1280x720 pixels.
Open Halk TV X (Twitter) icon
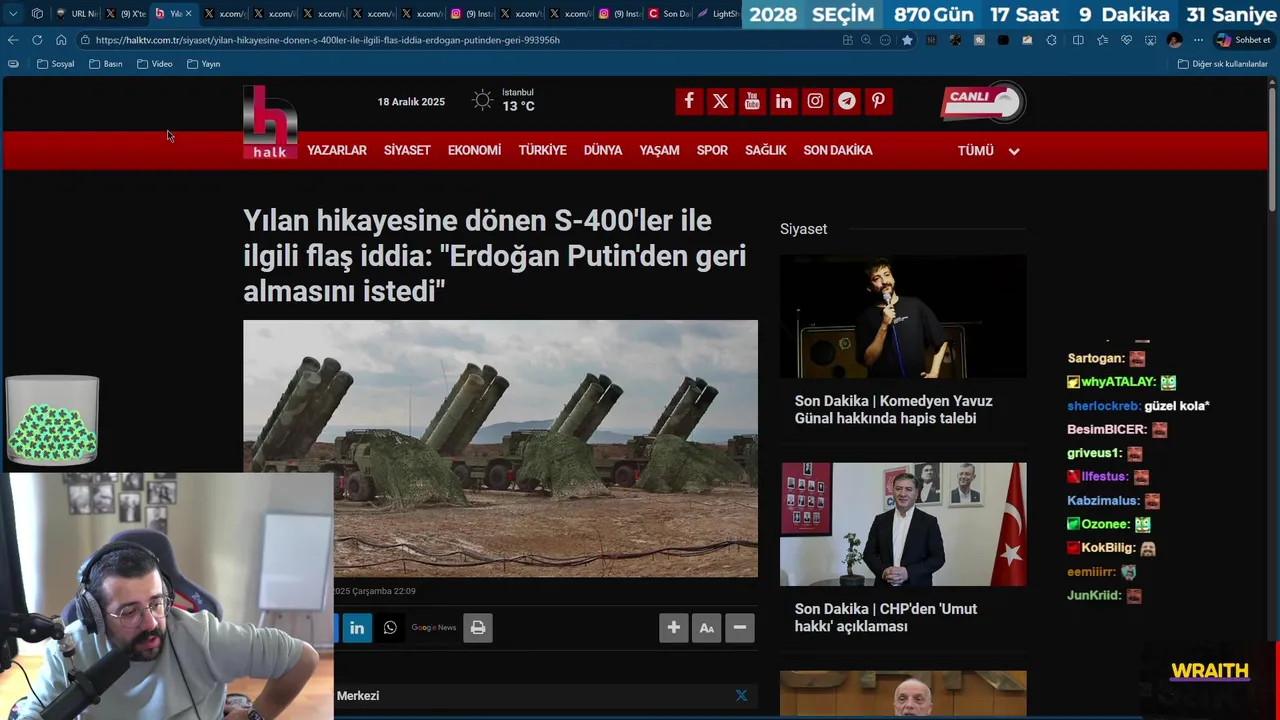(720, 101)
